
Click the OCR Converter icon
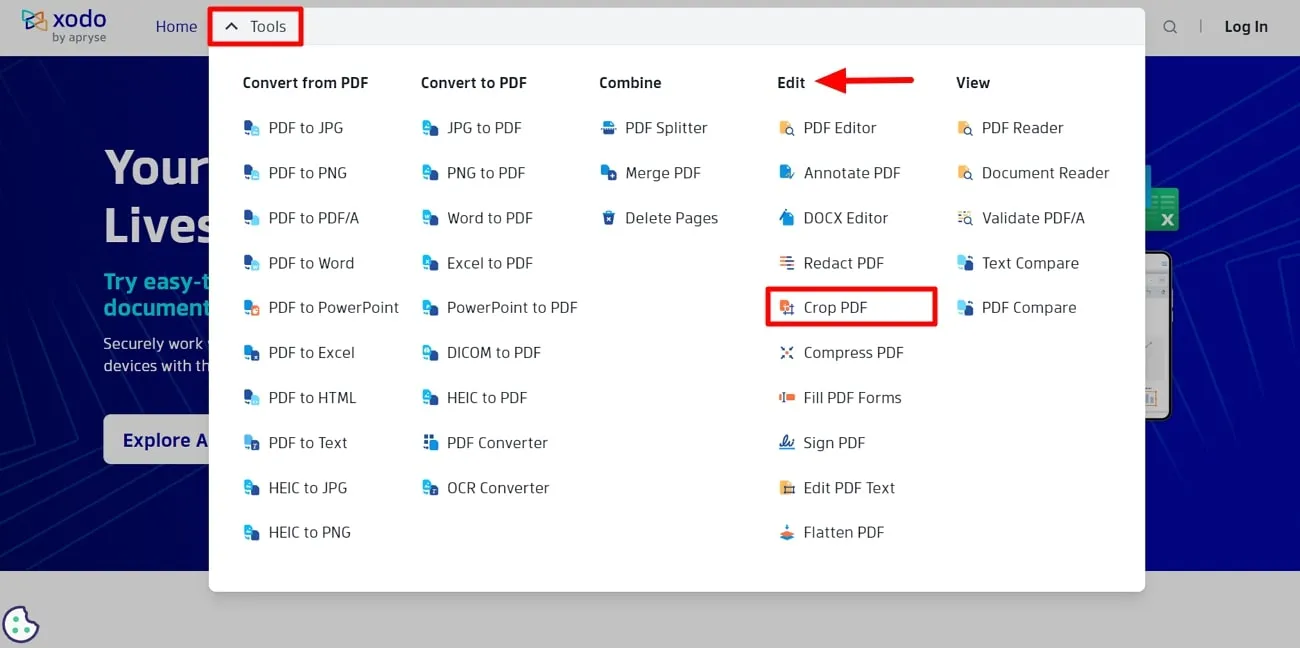pos(430,487)
